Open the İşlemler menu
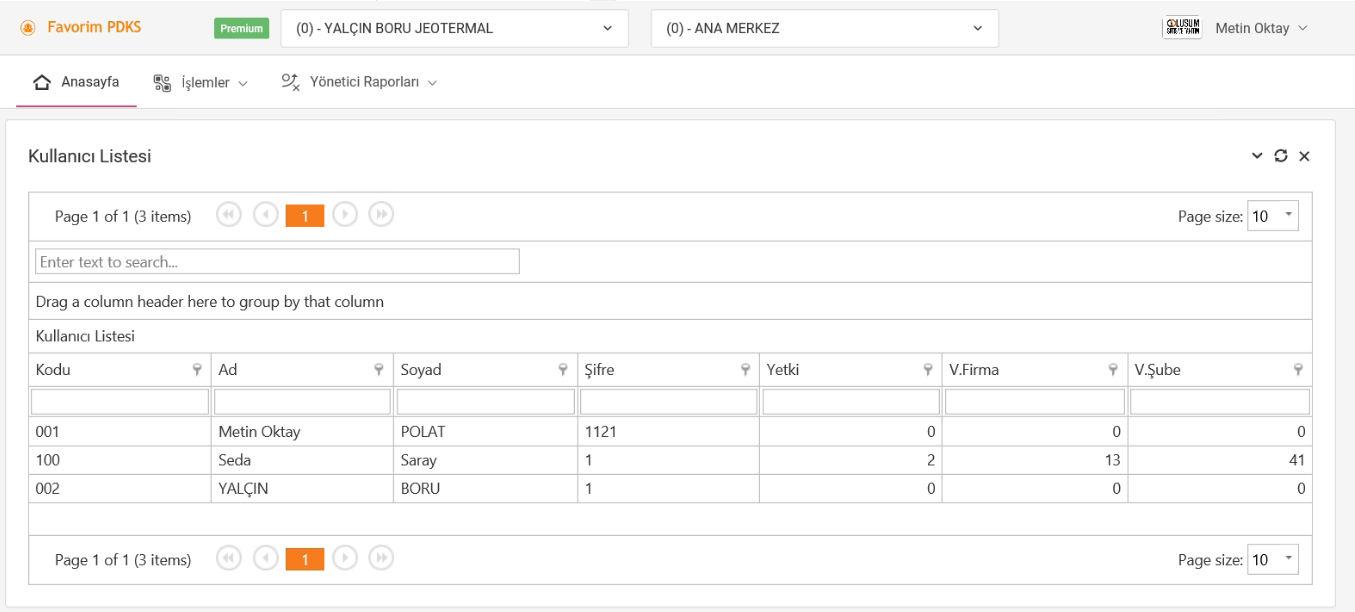 (200, 83)
